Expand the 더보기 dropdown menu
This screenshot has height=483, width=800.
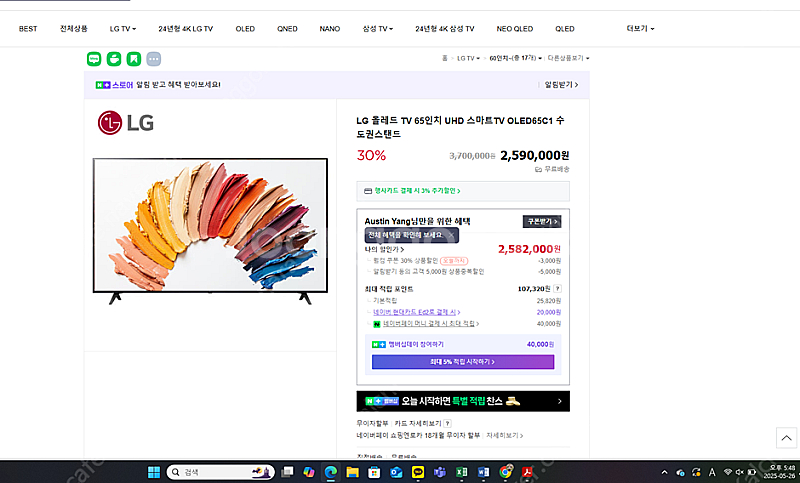(x=640, y=29)
